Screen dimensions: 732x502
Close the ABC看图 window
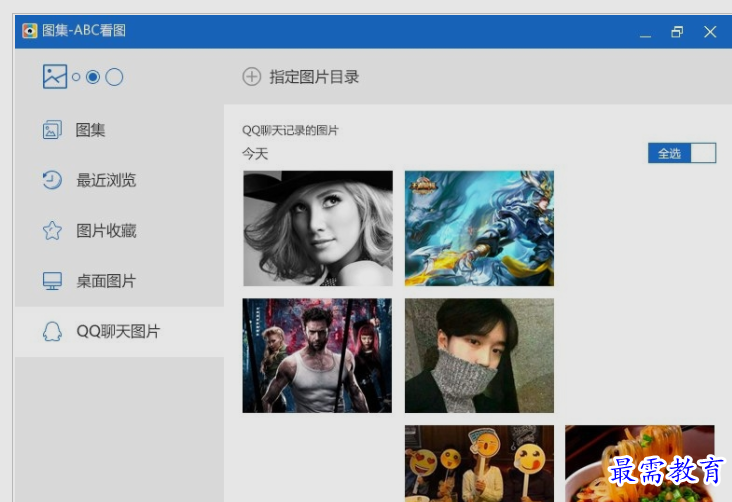coord(710,32)
